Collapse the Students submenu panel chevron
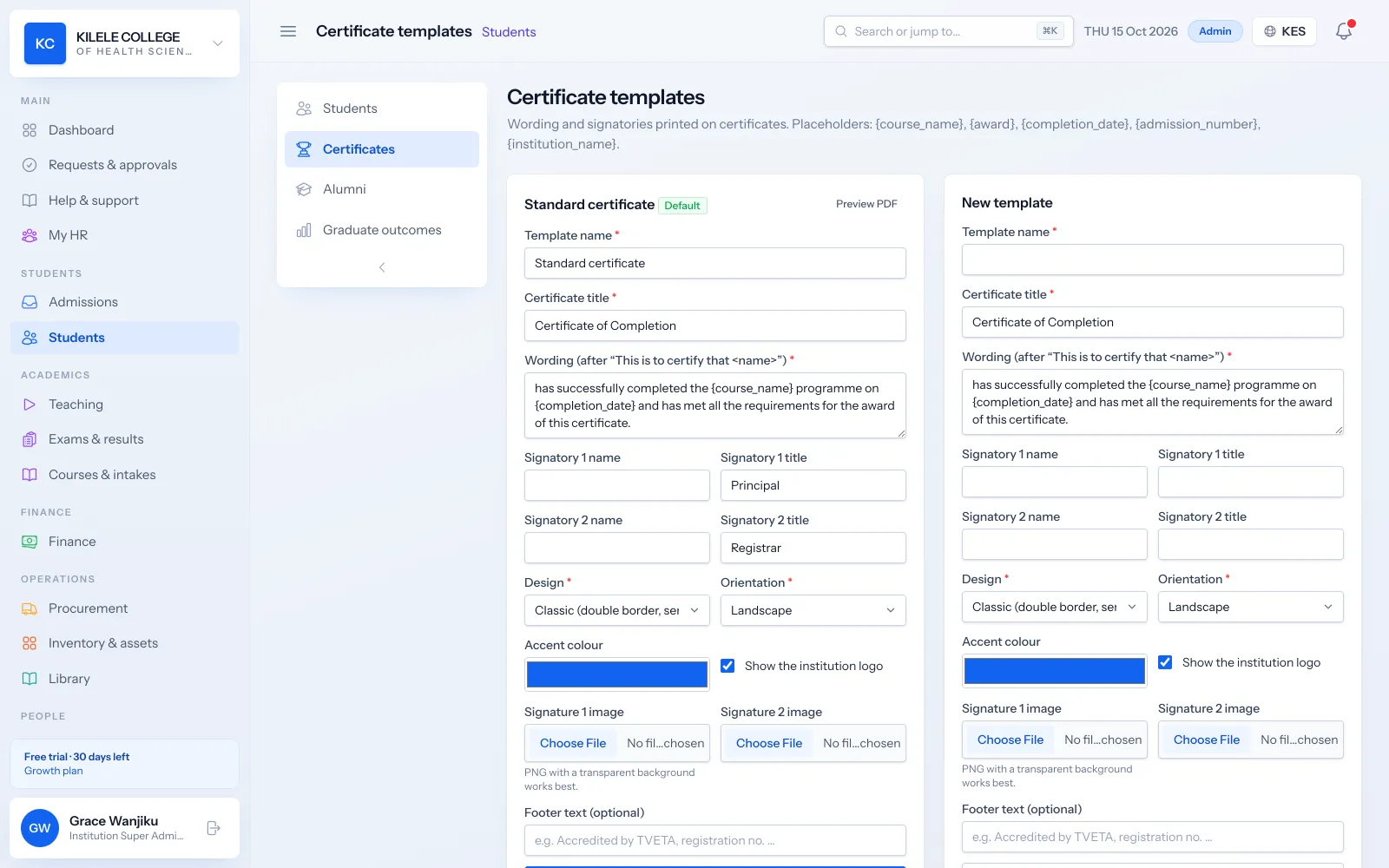The image size is (1389, 868). [x=382, y=267]
